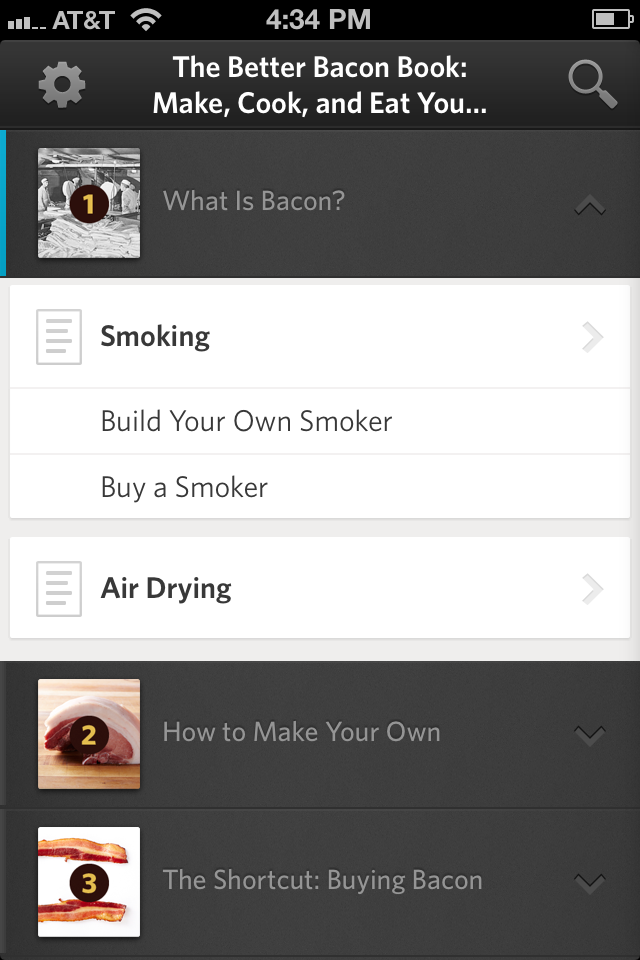The image size is (640, 960).
Task: Expand The Shortcut: Buying Bacon chapter
Action: click(590, 882)
